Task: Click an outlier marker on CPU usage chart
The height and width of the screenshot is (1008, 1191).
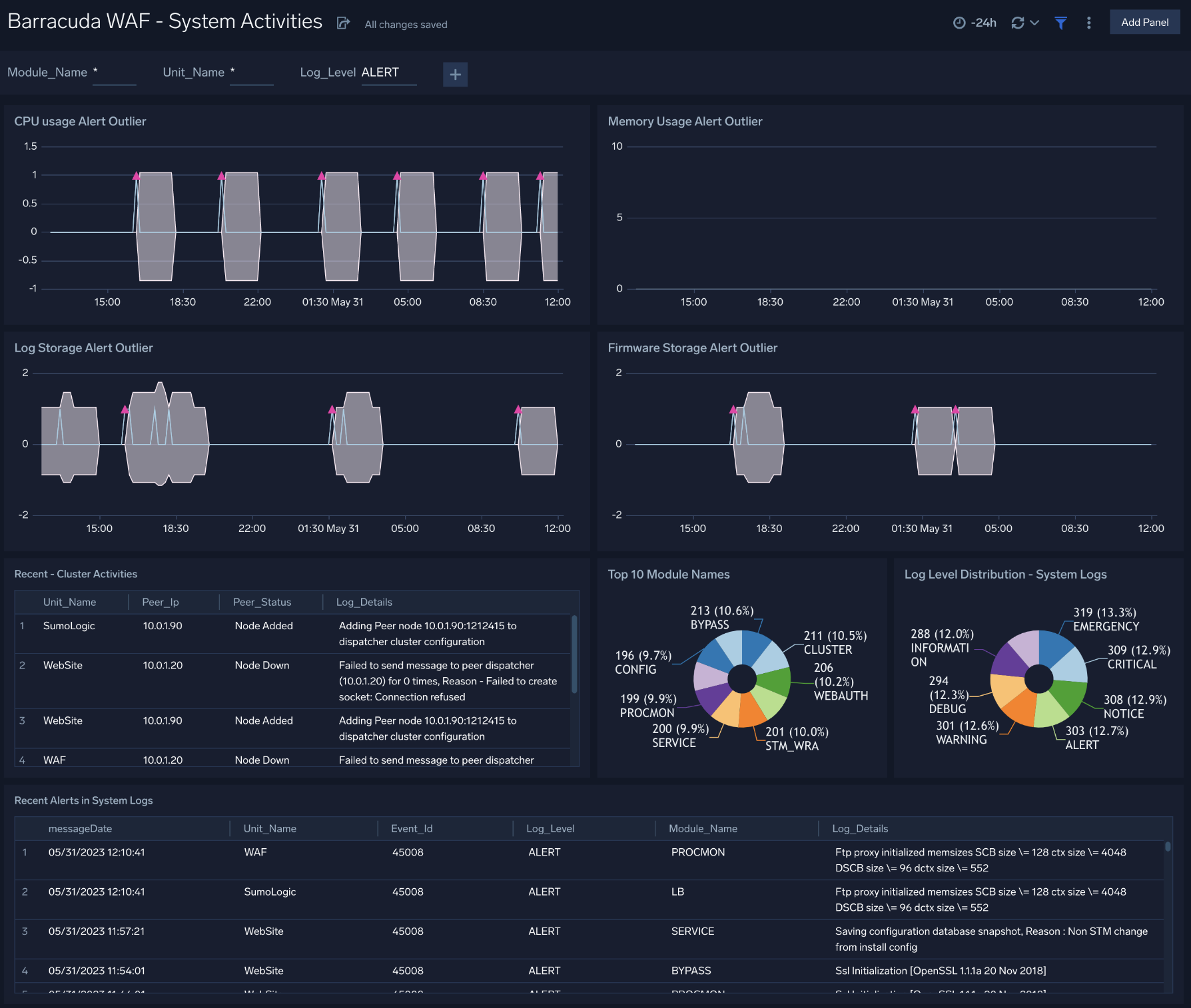Action: tap(135, 174)
